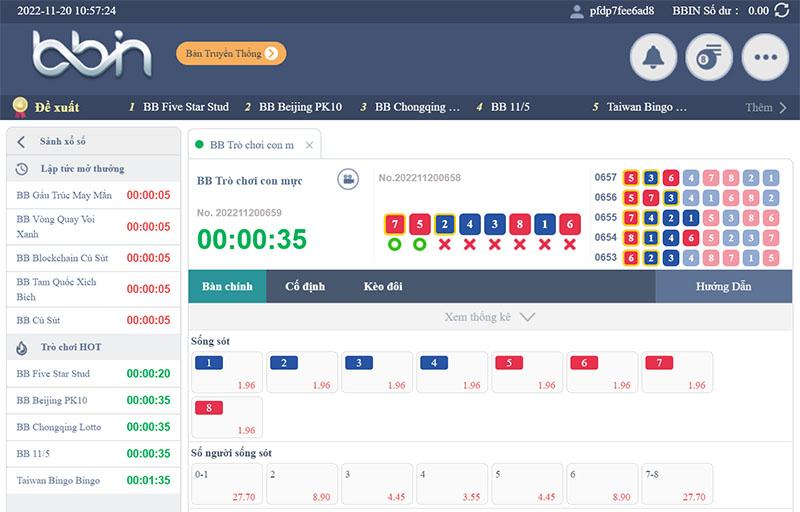Screen dimensions: 800x512
Task: Click the notification bell icon
Action: [653, 57]
